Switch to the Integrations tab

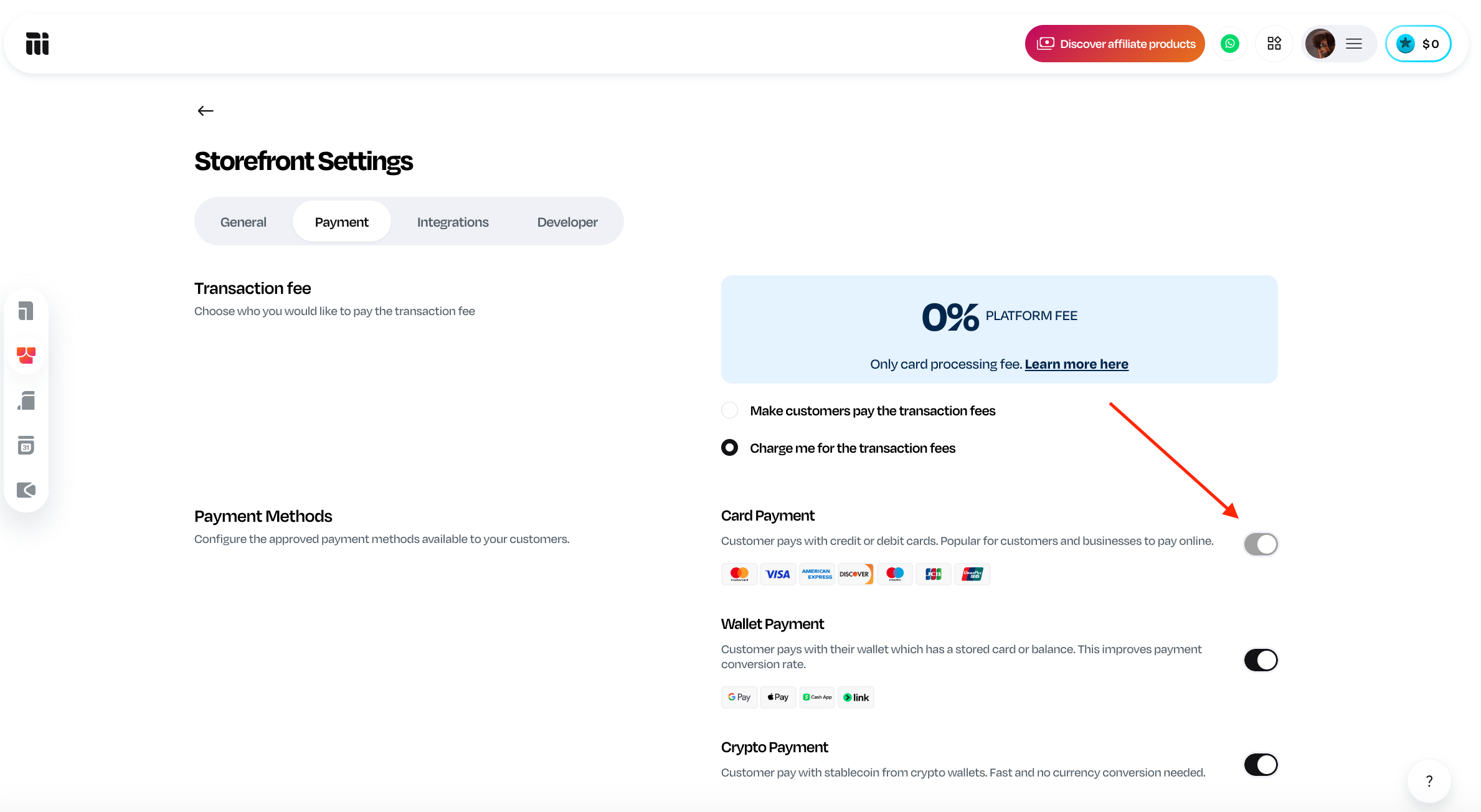tap(453, 222)
